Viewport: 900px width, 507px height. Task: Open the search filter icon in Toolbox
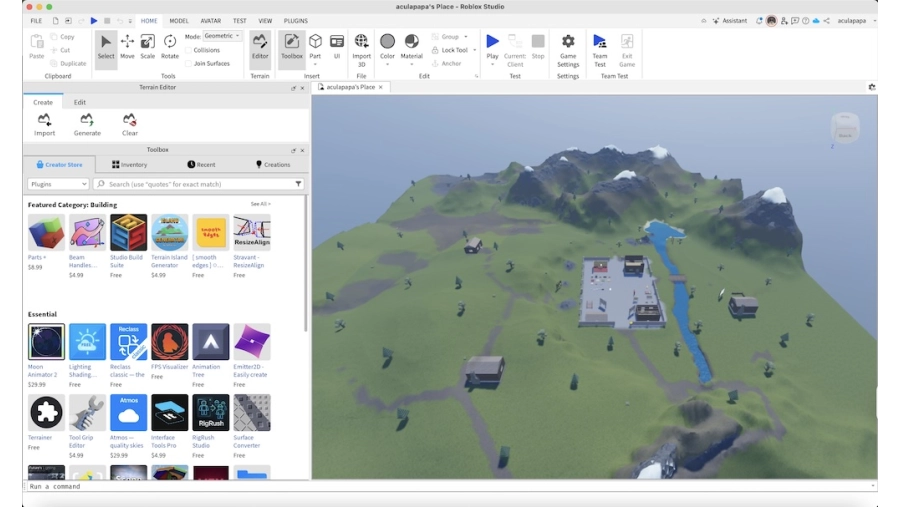tap(298, 184)
